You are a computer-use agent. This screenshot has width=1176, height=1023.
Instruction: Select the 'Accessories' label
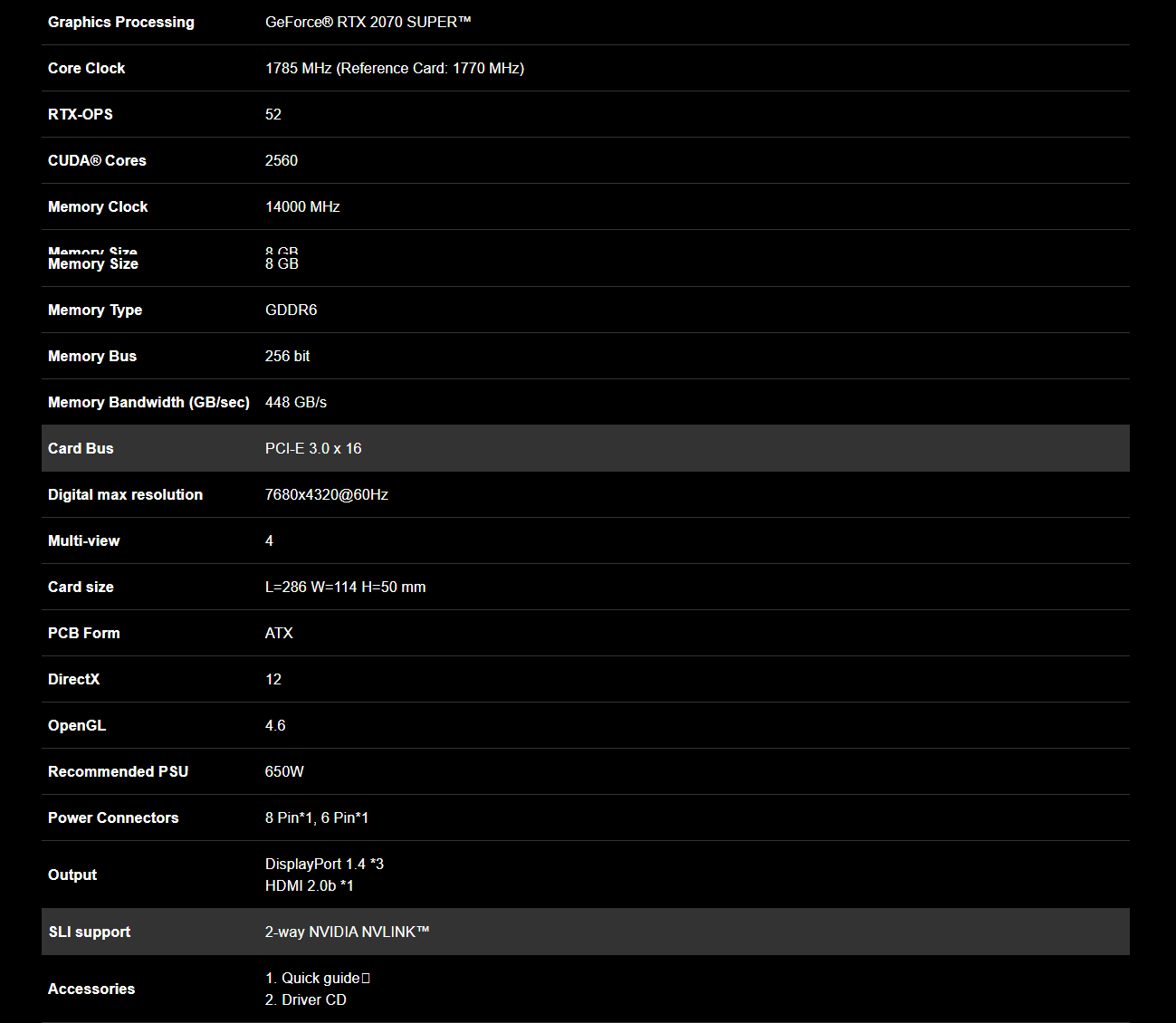pos(91,989)
